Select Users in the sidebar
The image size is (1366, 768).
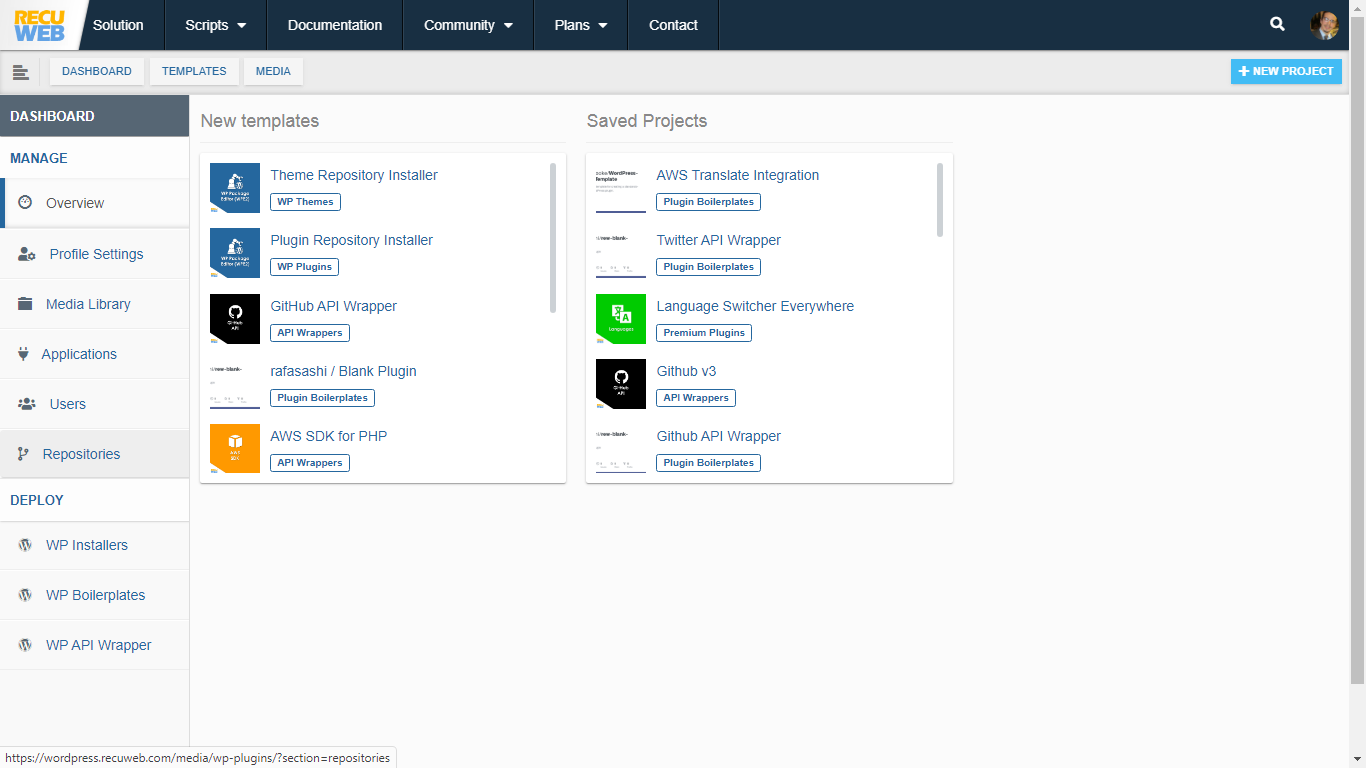click(94, 404)
